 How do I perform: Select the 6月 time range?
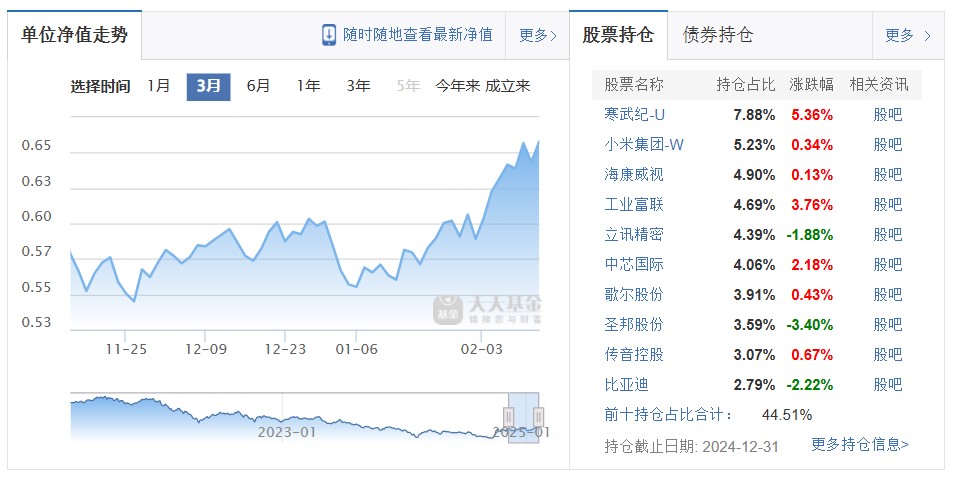pos(258,86)
